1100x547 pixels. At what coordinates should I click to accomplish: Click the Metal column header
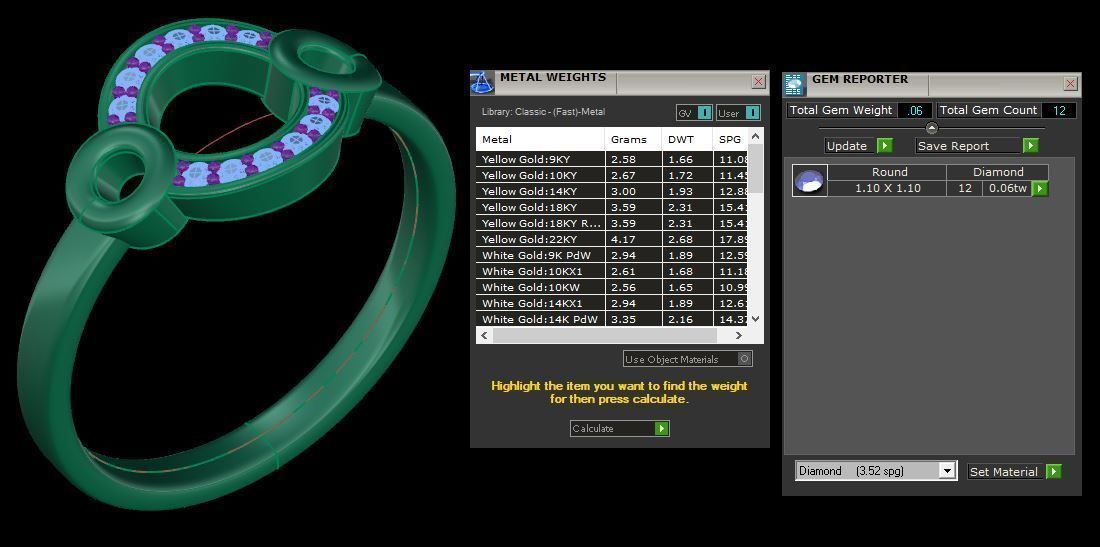(x=541, y=140)
